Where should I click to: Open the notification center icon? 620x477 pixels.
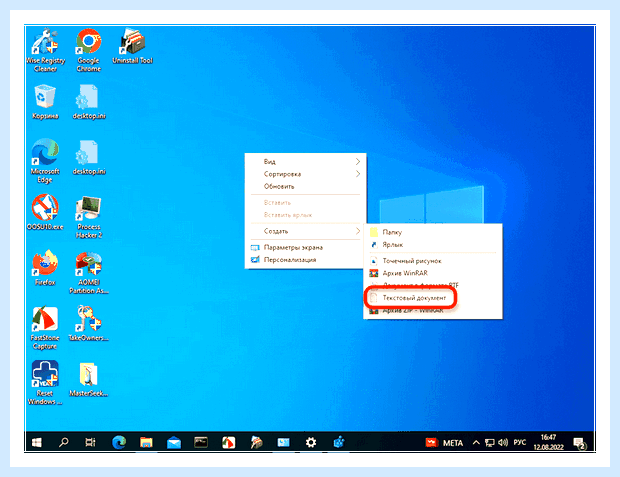[580, 443]
